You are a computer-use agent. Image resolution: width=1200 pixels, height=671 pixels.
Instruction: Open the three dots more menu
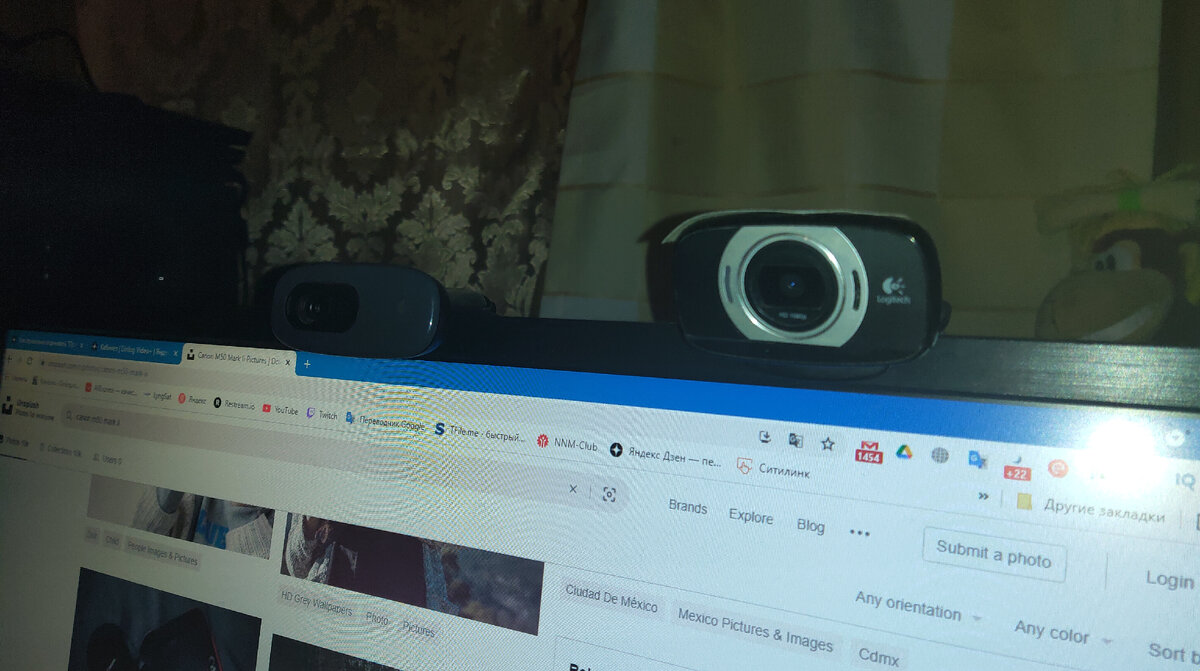[859, 533]
